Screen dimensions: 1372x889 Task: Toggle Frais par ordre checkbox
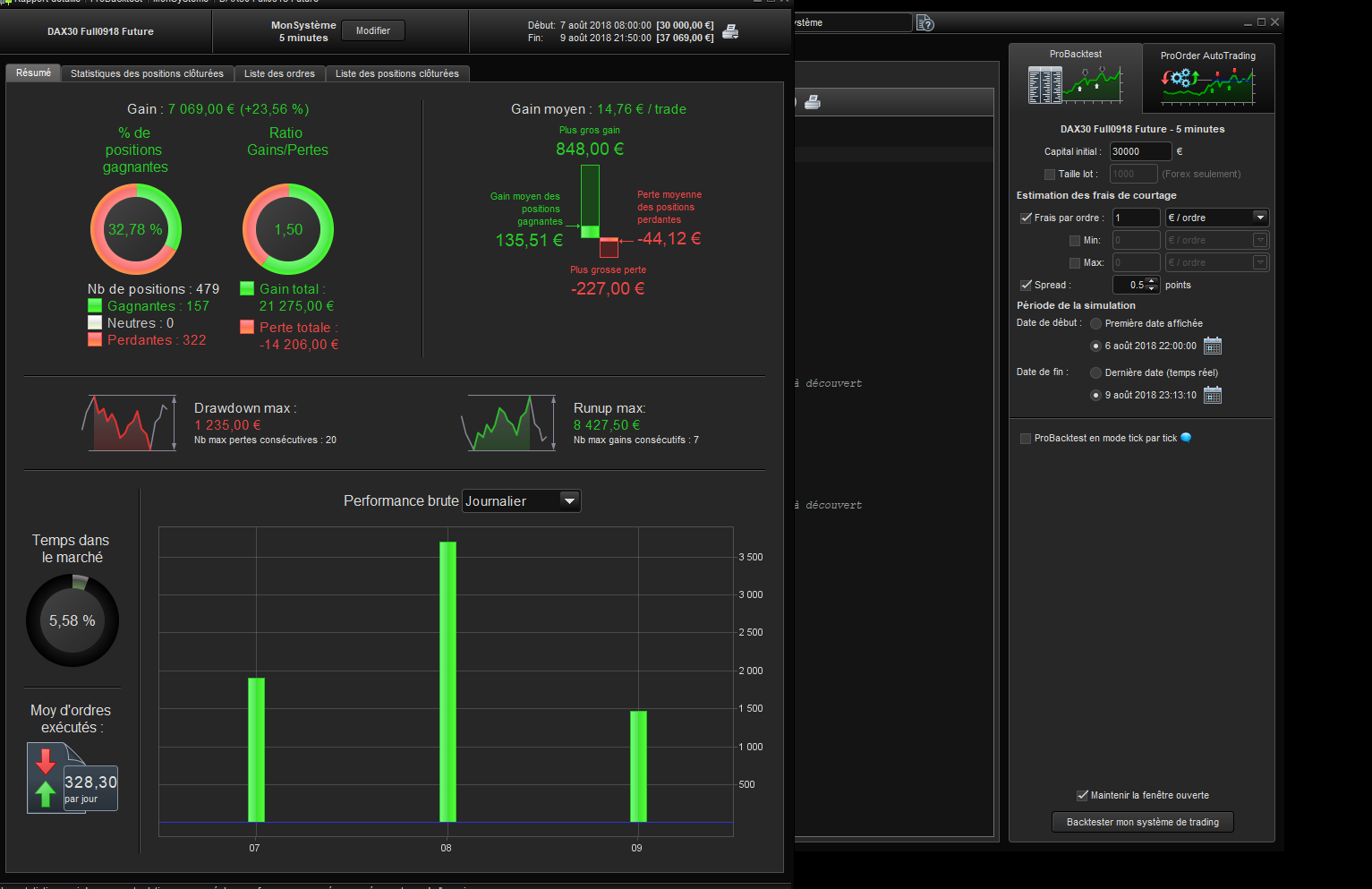(1026, 218)
